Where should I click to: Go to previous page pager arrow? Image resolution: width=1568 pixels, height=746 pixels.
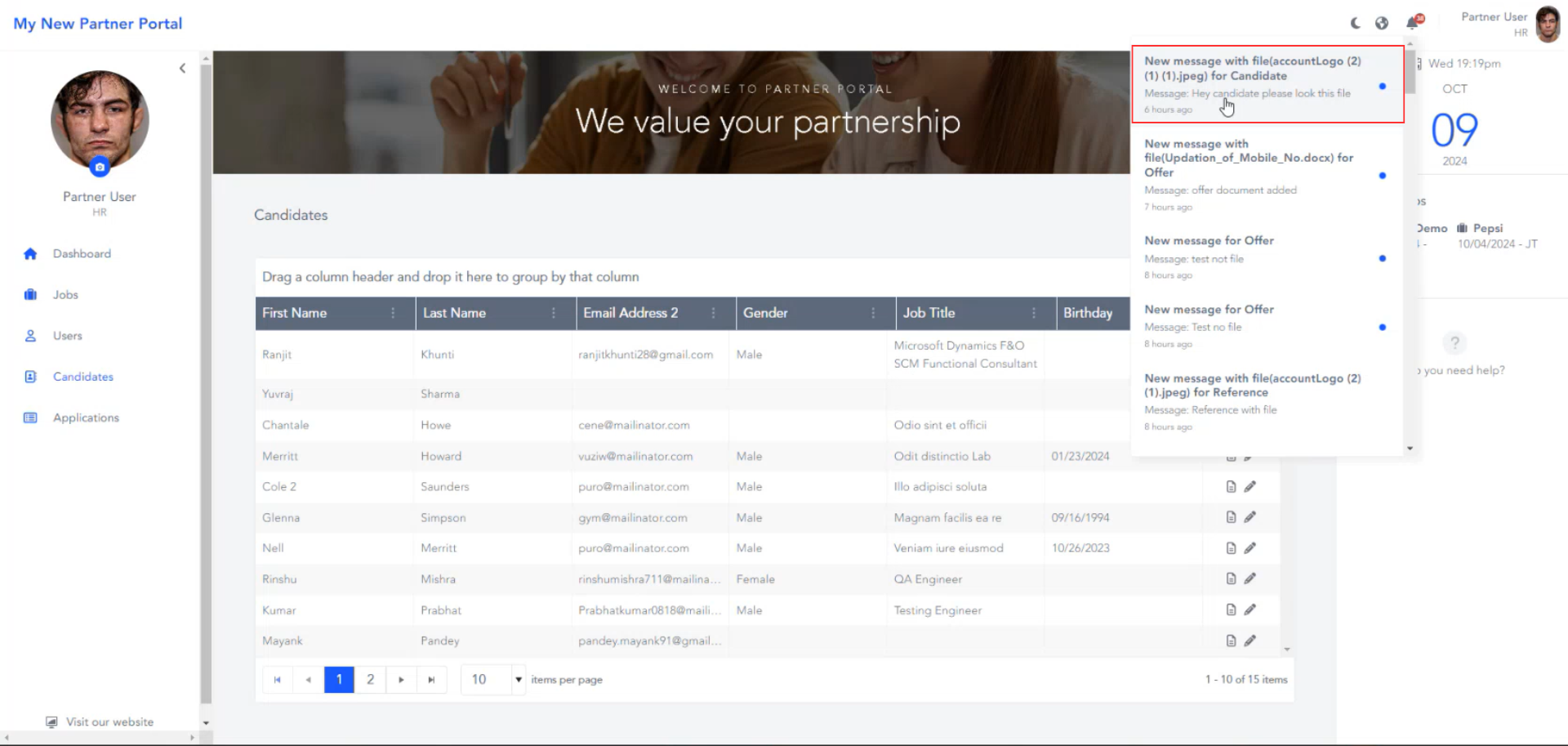pyautogui.click(x=308, y=680)
